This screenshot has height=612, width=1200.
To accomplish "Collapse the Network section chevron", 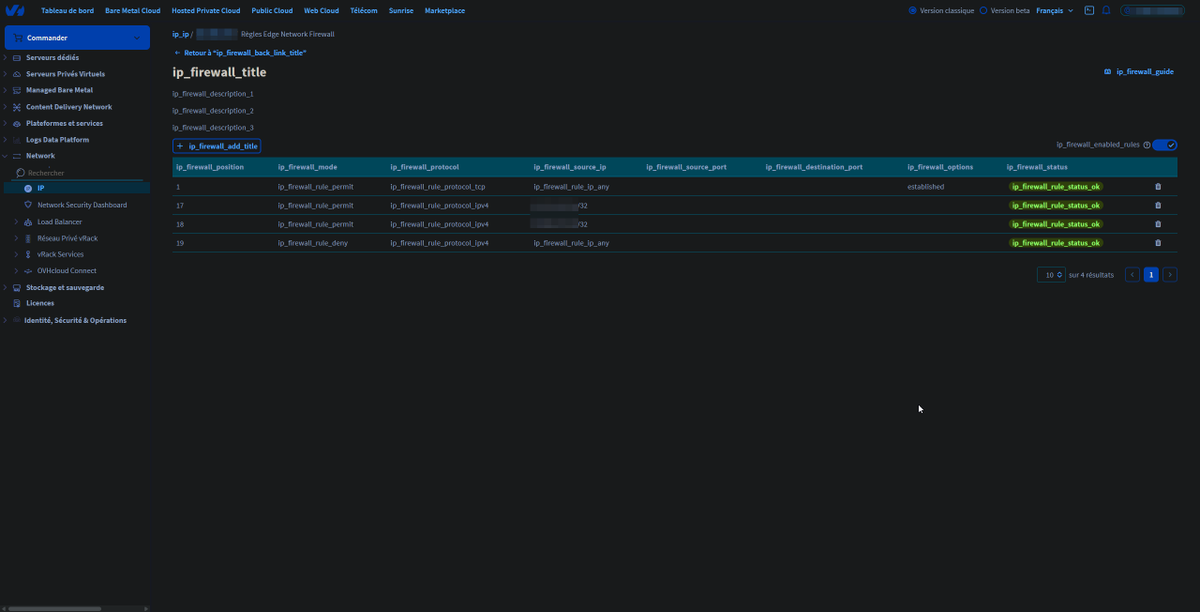I will [5, 156].
